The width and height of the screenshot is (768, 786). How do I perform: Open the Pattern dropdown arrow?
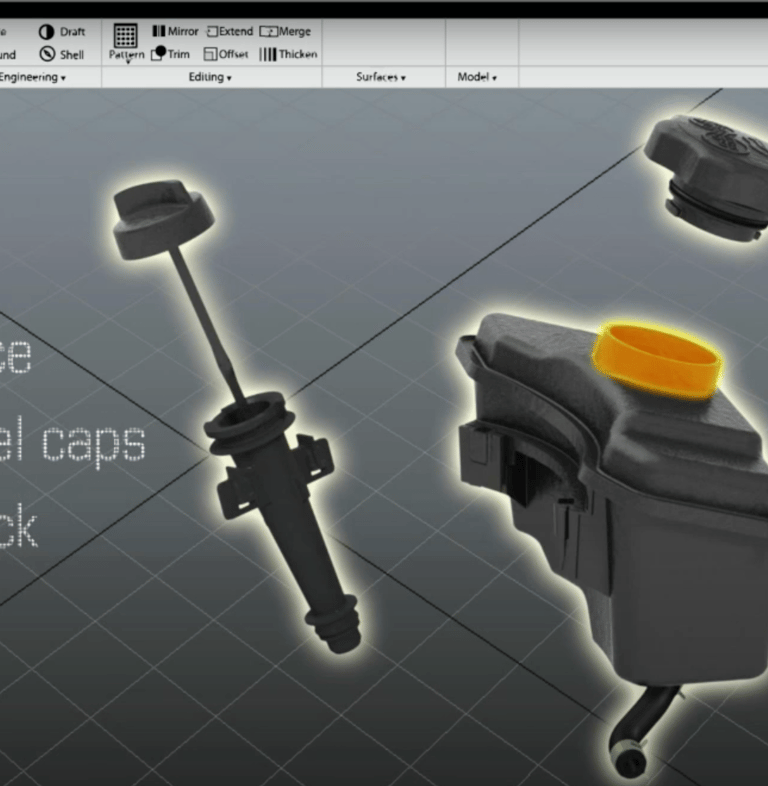(128, 62)
